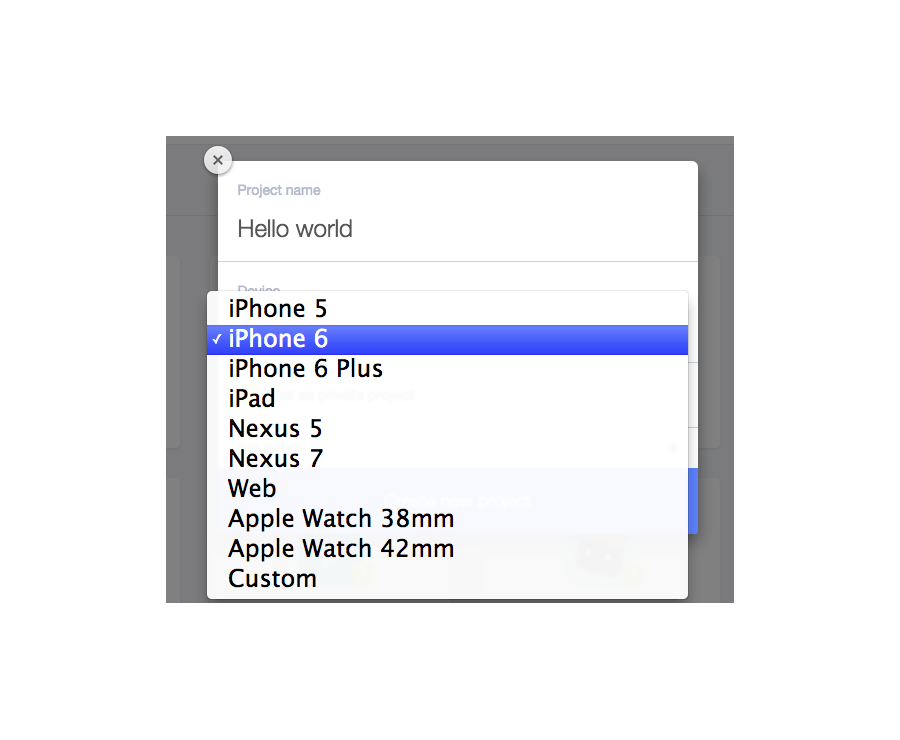Select iPad as the device
The width and height of the screenshot is (900, 740).
pos(447,399)
